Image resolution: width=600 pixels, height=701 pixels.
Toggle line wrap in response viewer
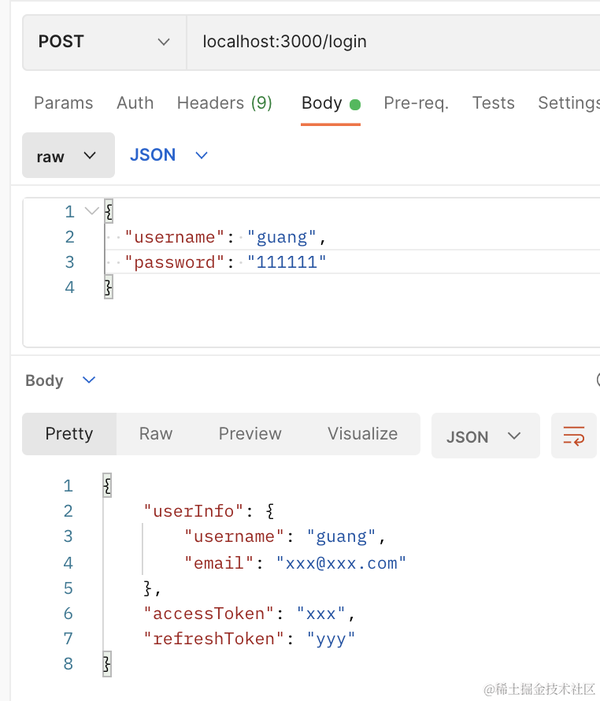tap(574, 436)
